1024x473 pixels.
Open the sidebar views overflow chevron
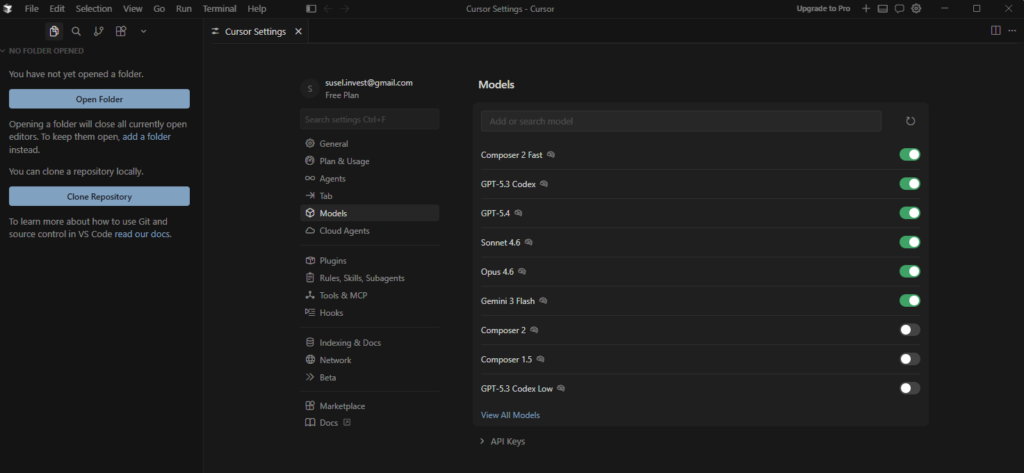[x=143, y=31]
